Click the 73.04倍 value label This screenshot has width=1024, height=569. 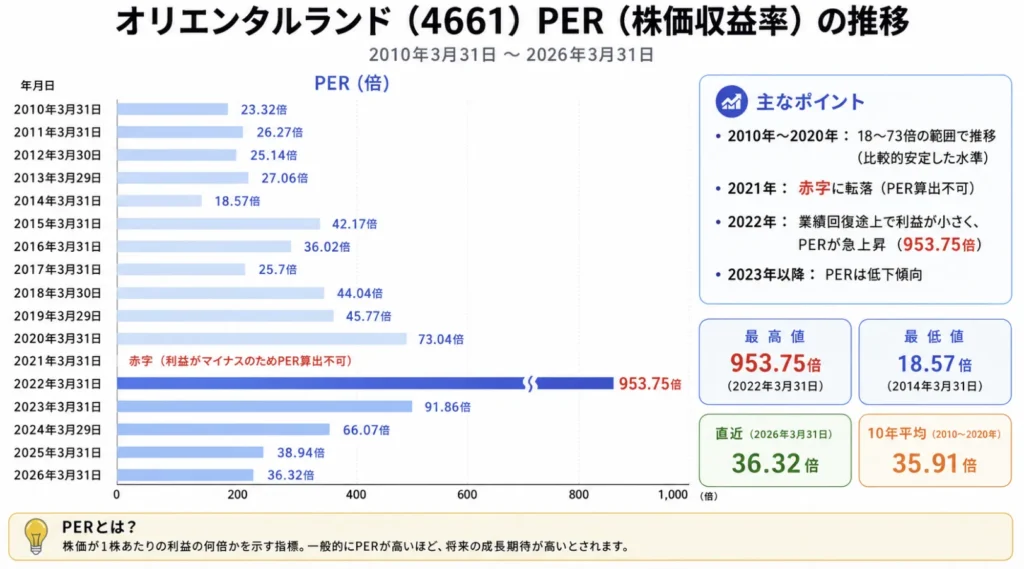[441, 339]
